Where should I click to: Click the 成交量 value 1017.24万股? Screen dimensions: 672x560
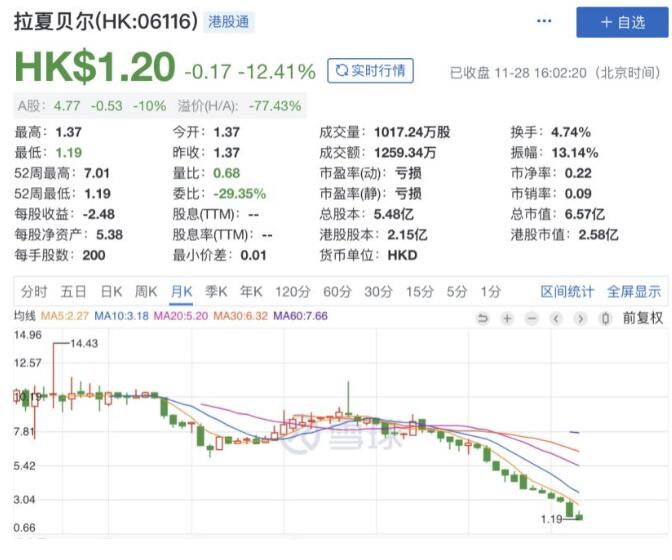tap(412, 132)
